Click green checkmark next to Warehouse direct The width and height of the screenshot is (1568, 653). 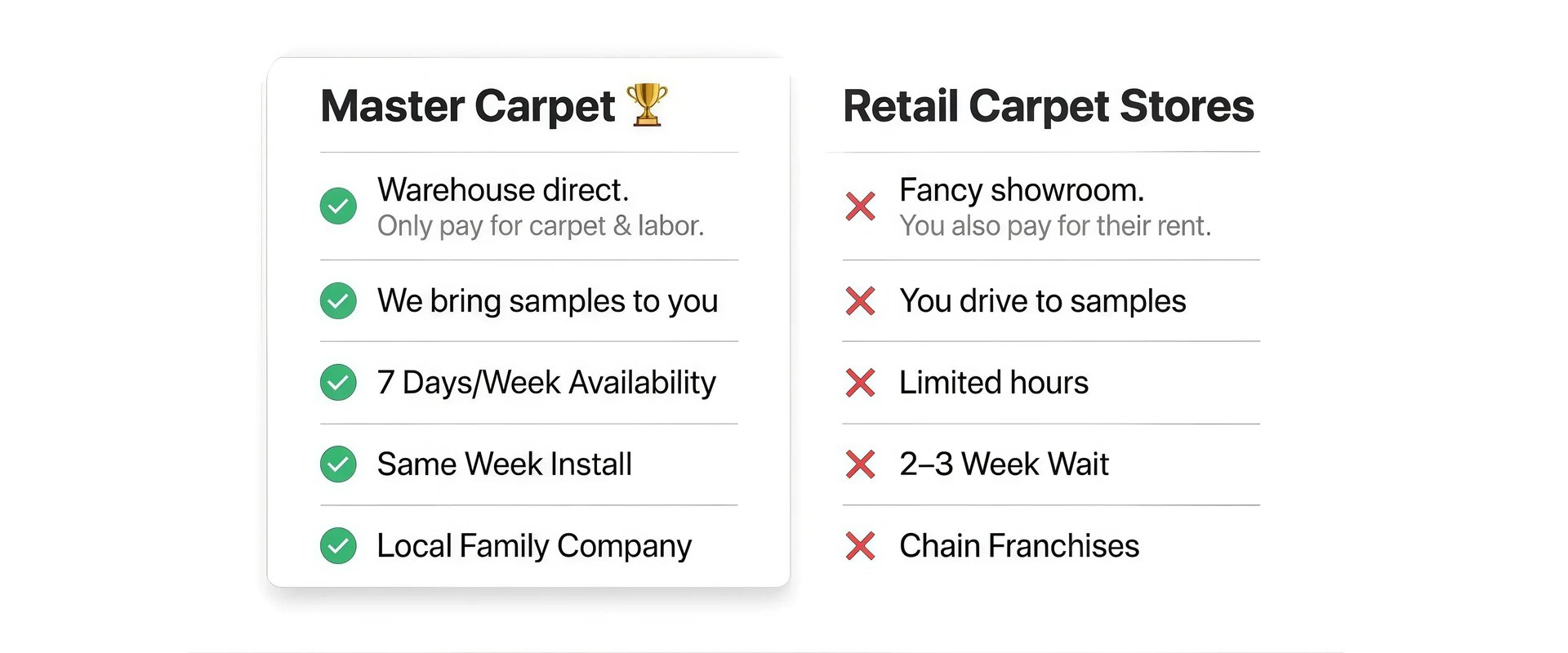click(x=338, y=206)
